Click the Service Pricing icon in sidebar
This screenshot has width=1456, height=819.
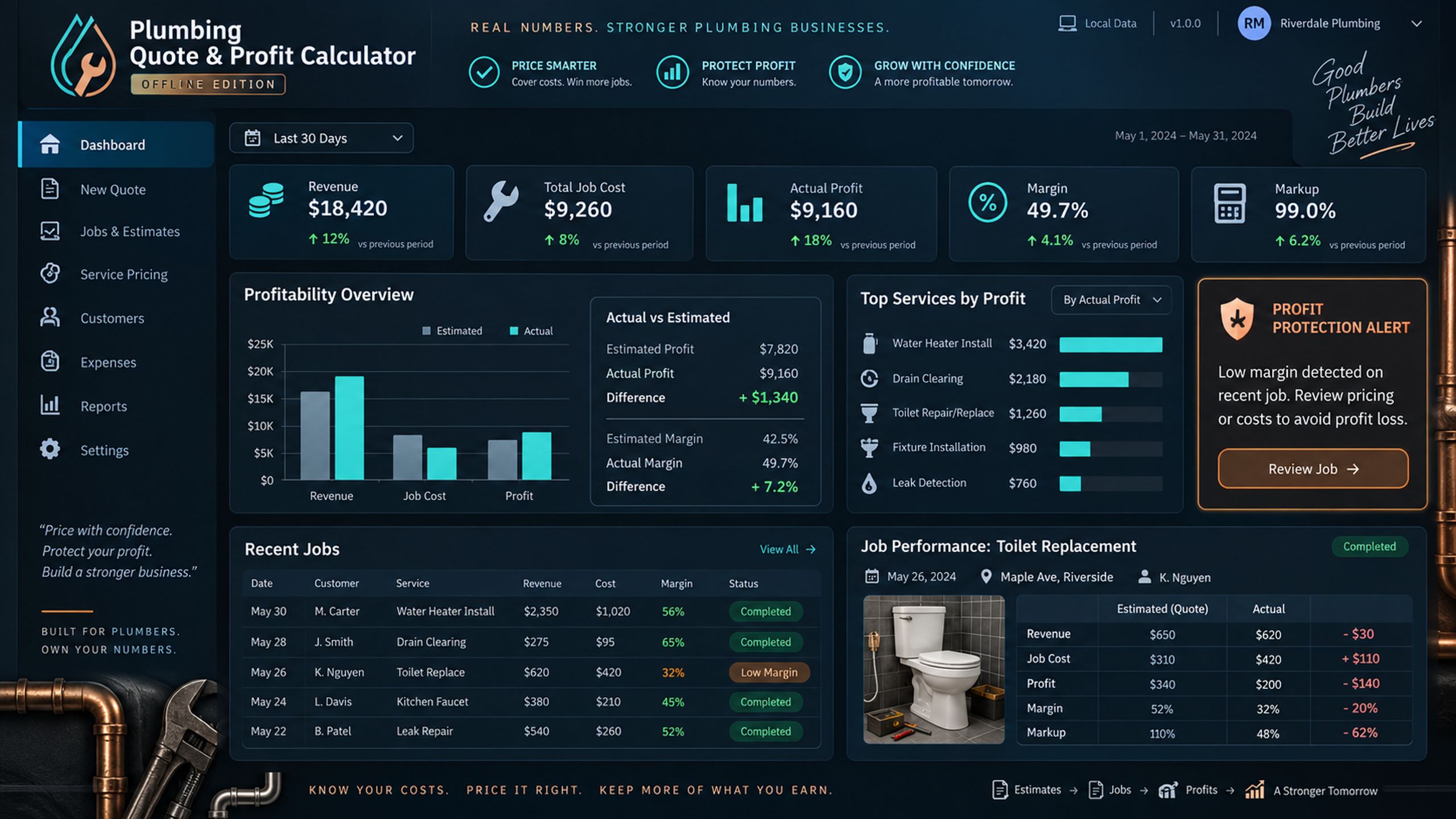click(50, 274)
